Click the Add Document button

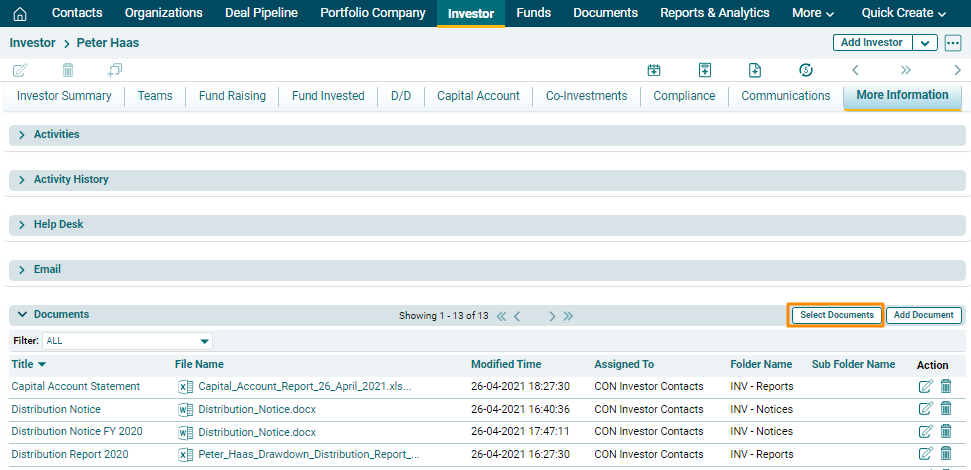tap(923, 315)
